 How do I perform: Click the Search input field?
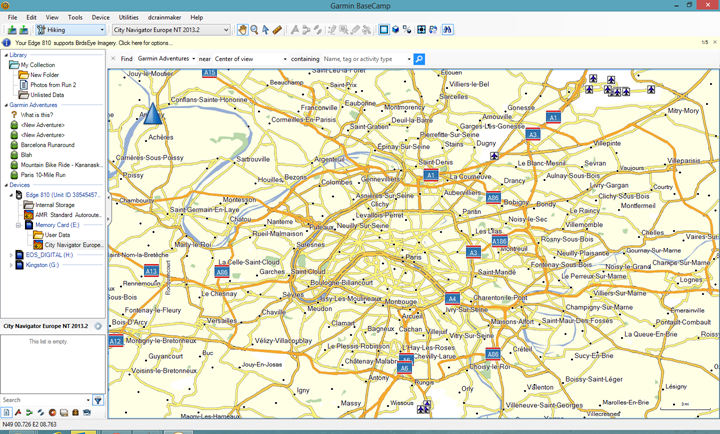(x=45, y=400)
